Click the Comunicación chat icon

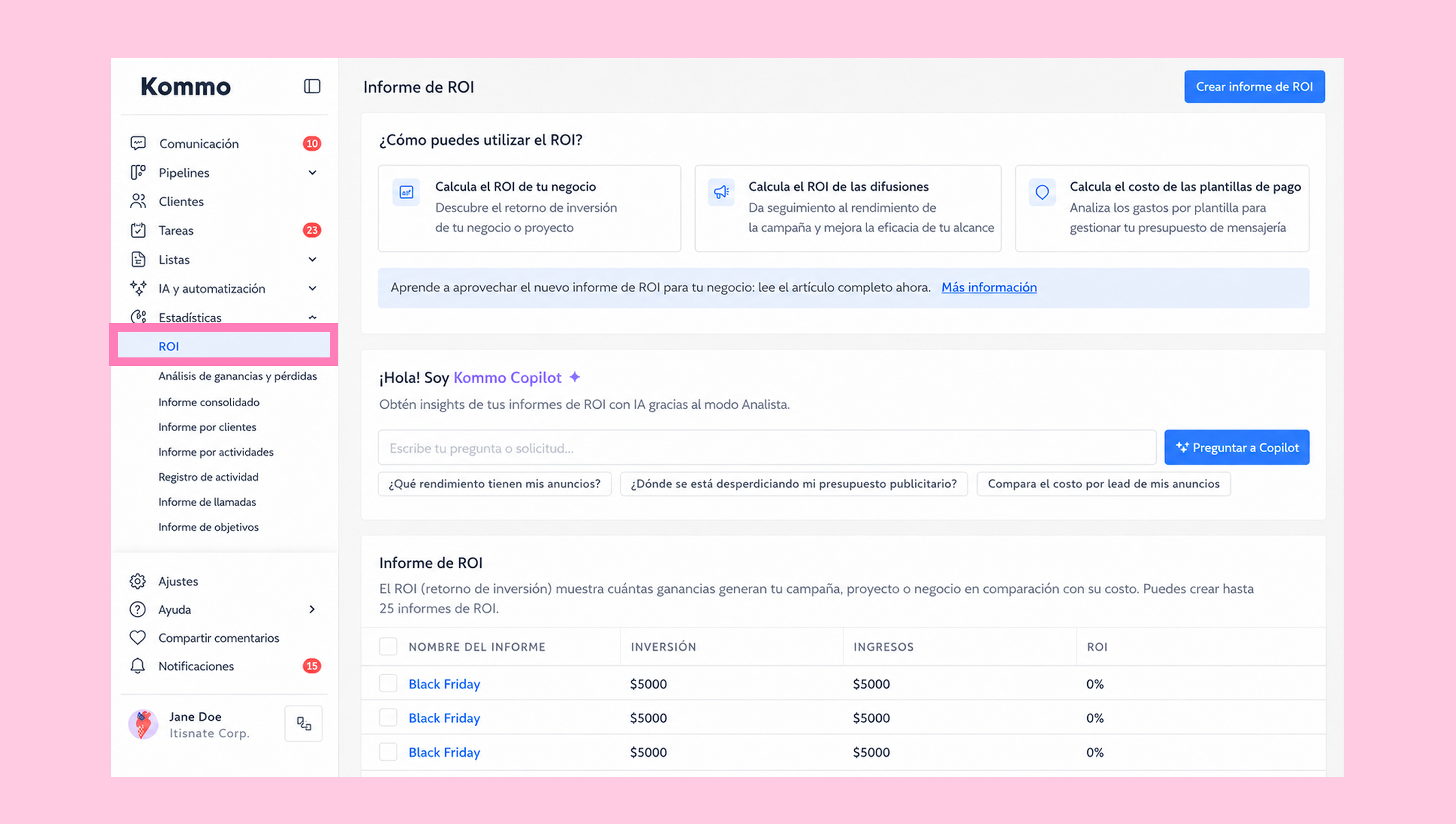pos(138,143)
